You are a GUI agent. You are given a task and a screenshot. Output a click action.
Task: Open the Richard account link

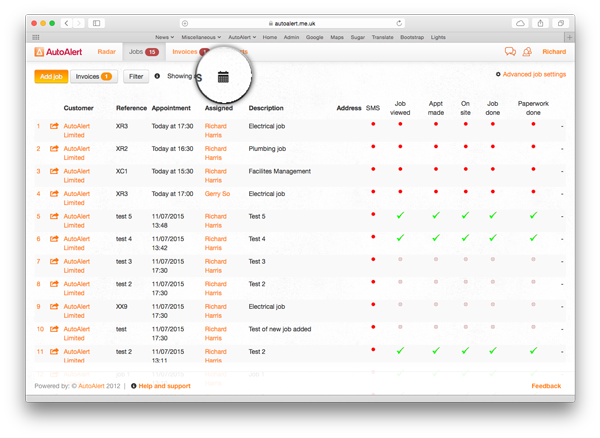coord(554,52)
